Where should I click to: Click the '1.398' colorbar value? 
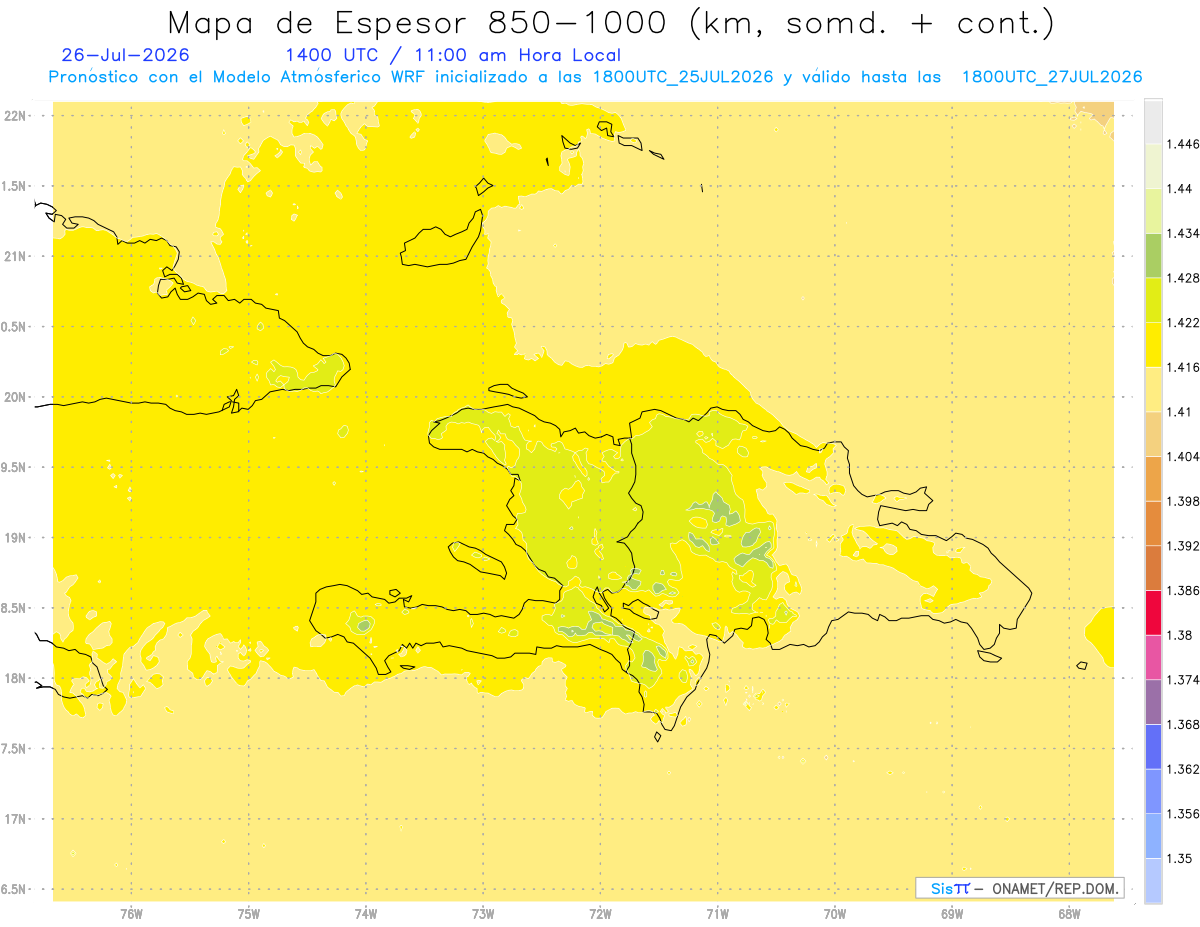click(x=1181, y=501)
